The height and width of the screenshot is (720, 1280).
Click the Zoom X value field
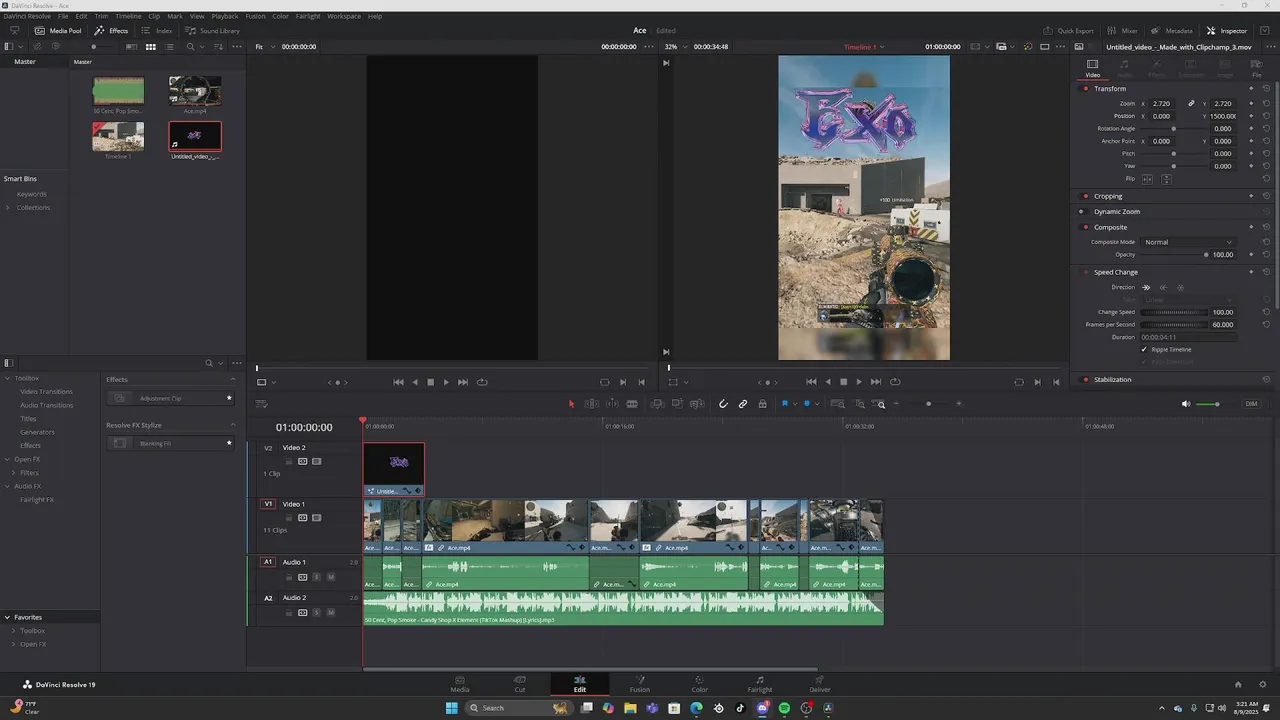click(1164, 104)
